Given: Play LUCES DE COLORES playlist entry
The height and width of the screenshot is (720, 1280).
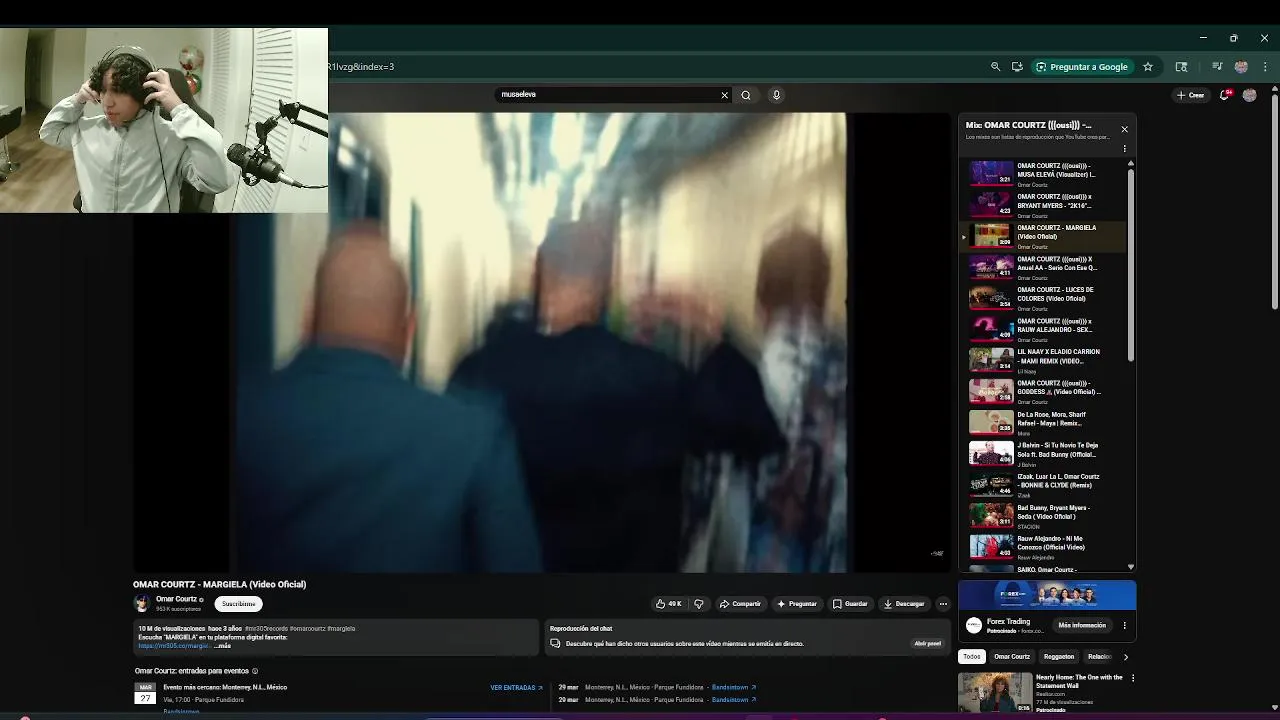Looking at the screenshot, I should coord(1045,298).
